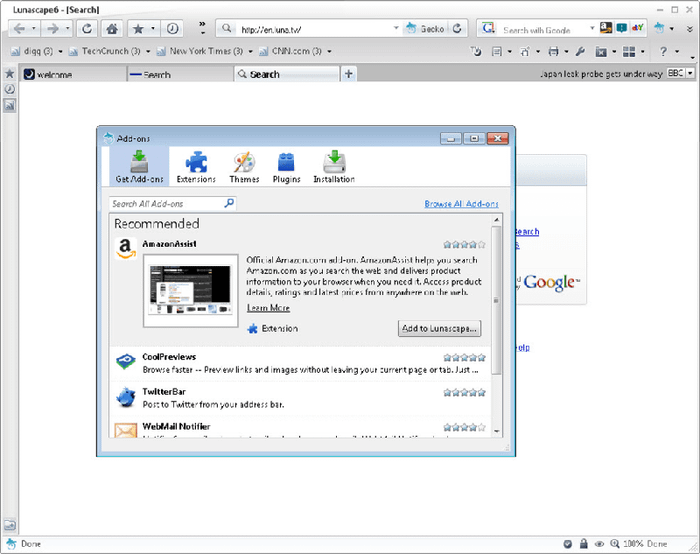Reload the page using the main toolbar refresh icon
The height and width of the screenshot is (554, 700).
pyautogui.click(x=87, y=29)
